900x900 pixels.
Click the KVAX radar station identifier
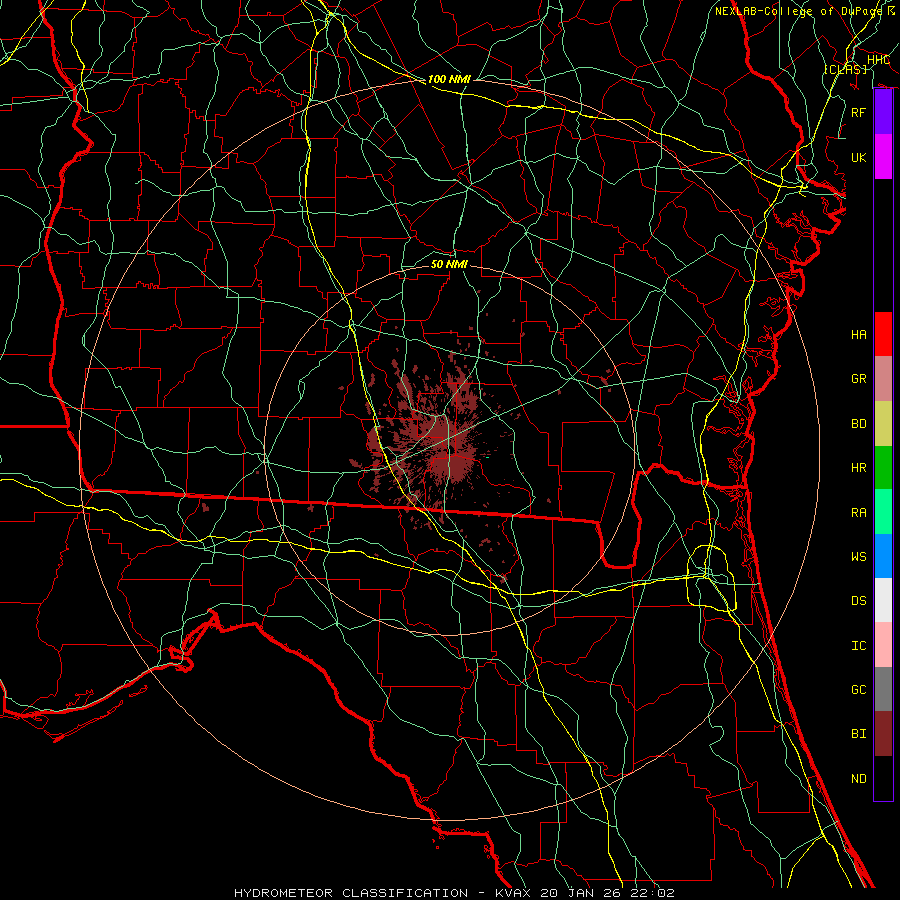[514, 893]
